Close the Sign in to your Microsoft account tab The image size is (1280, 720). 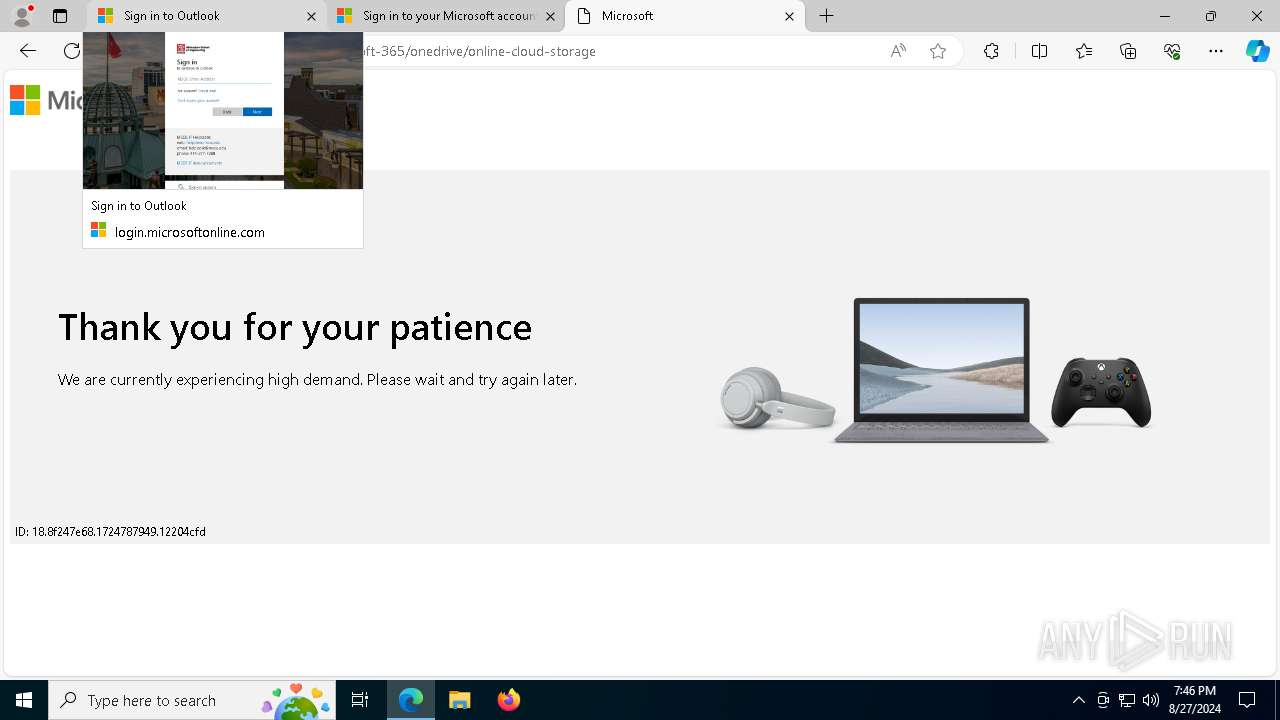click(550, 16)
